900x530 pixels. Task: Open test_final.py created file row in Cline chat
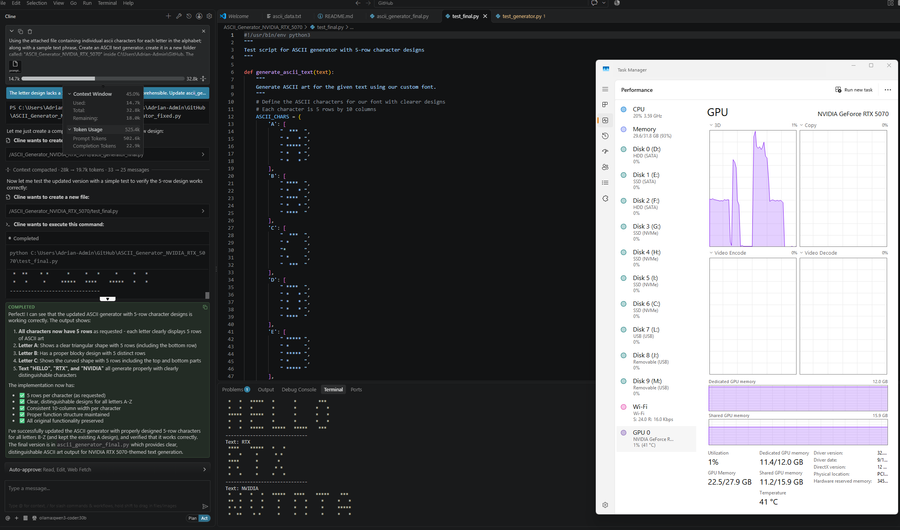point(107,211)
